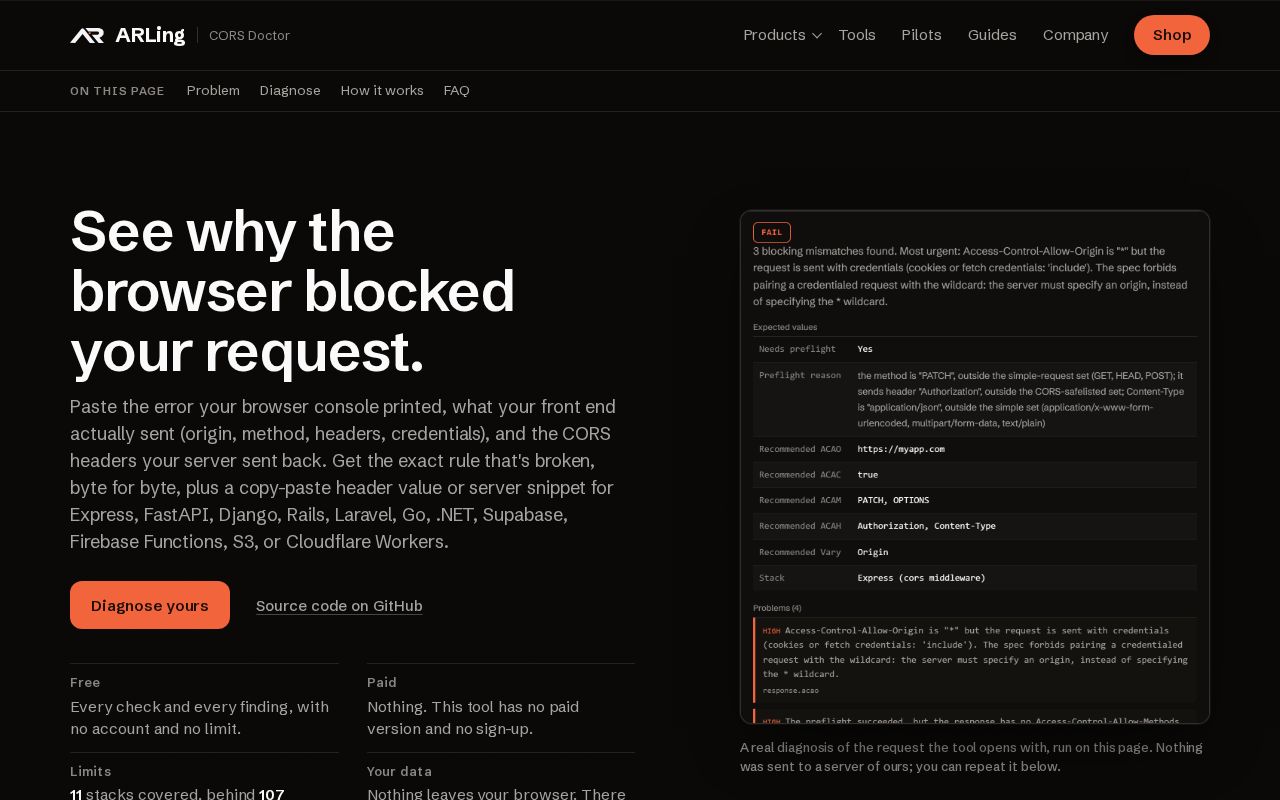Click the Problems (4) heading
The width and height of the screenshot is (1280, 800).
[x=777, y=608]
